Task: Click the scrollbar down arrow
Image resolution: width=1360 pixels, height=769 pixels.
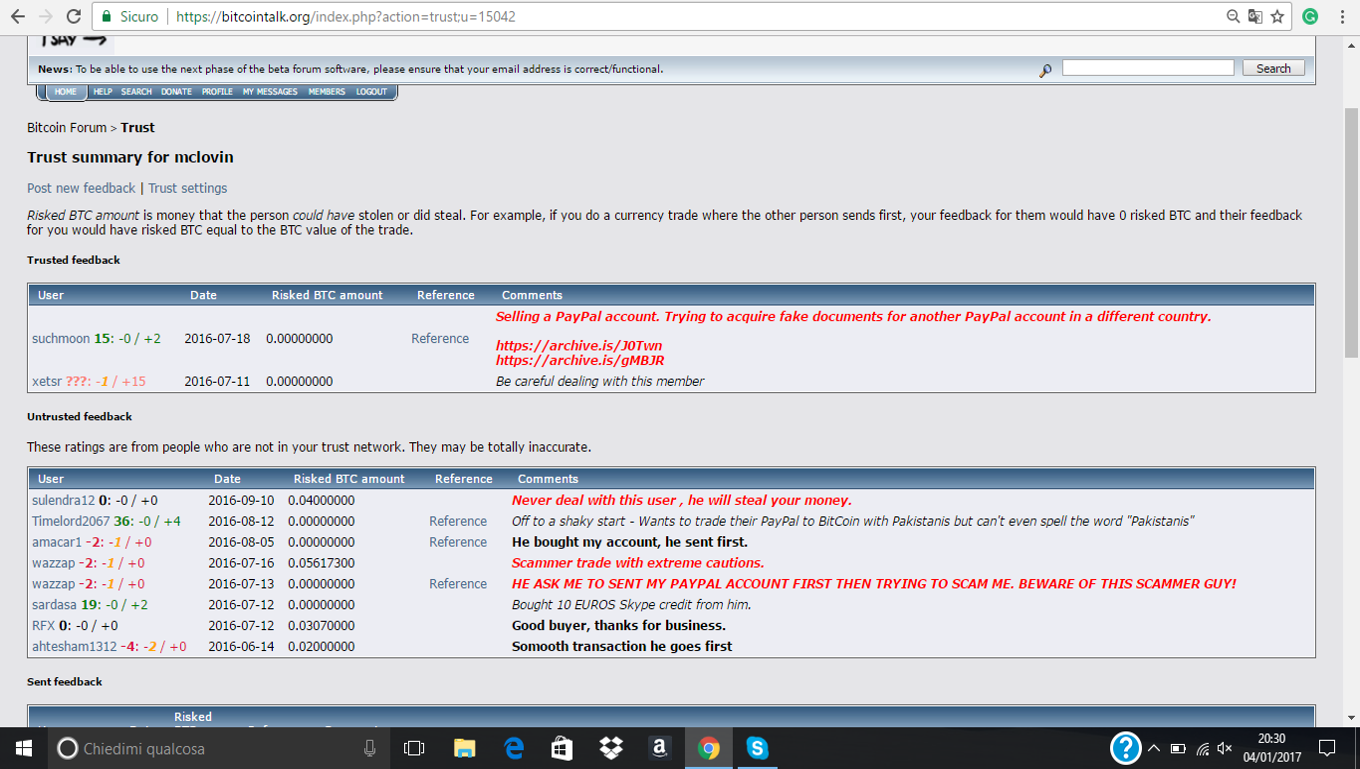Action: click(1351, 717)
